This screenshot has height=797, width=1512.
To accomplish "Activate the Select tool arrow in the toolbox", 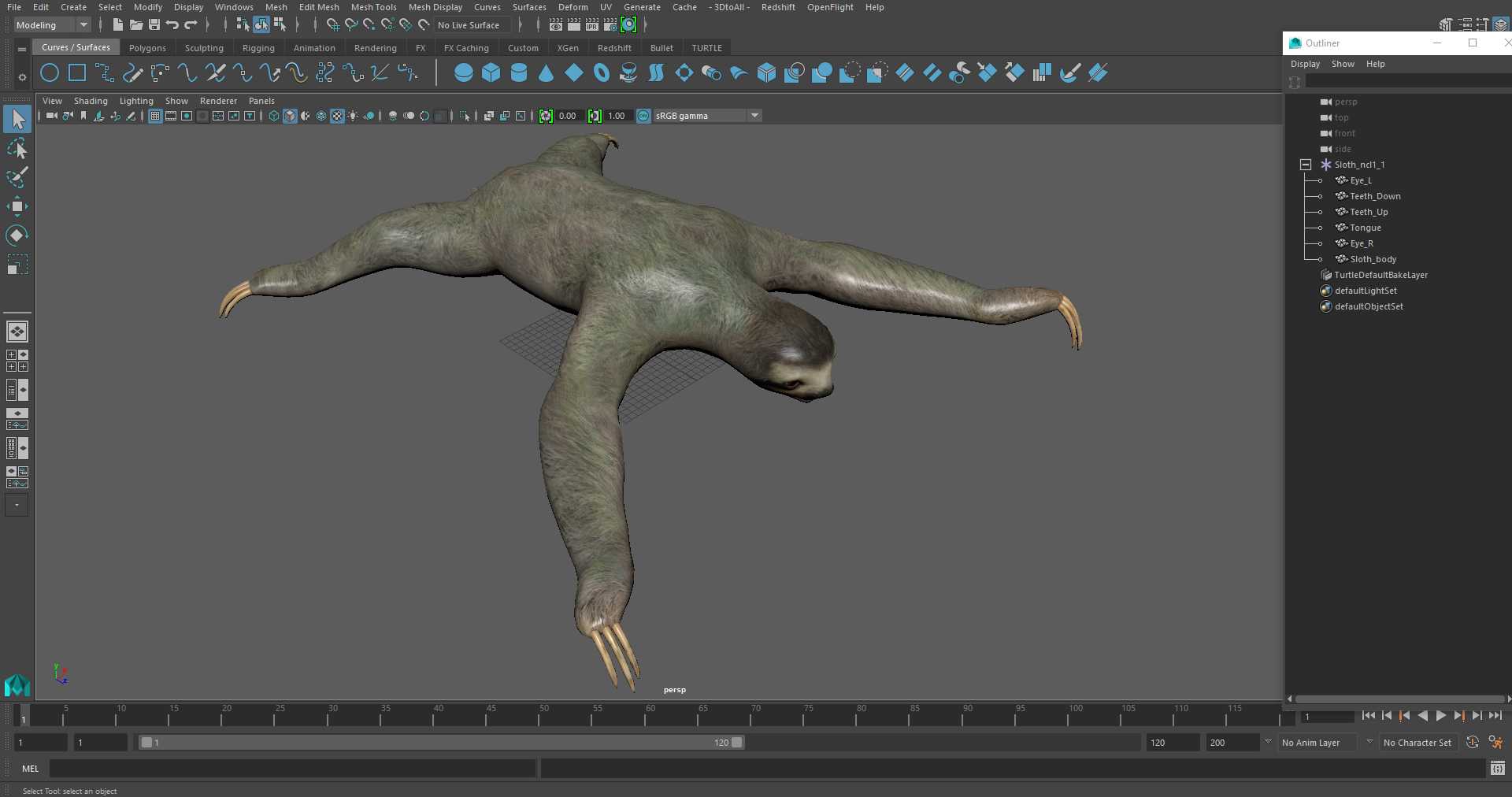I will click(x=17, y=119).
